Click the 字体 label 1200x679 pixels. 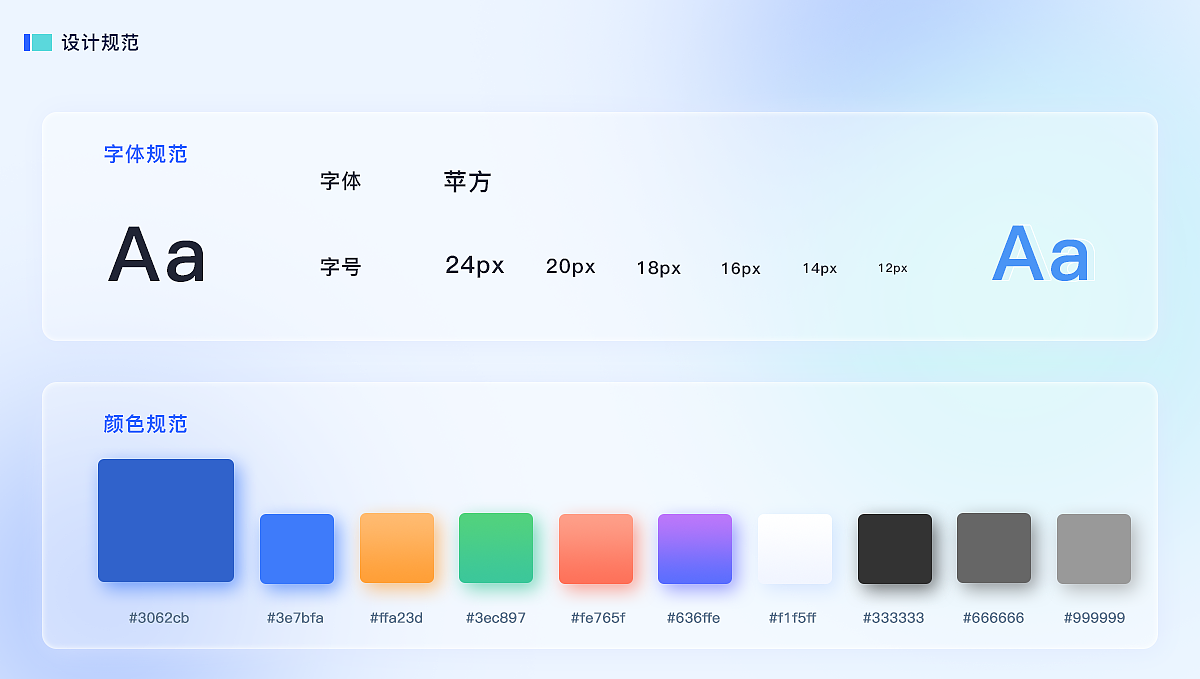[340, 181]
